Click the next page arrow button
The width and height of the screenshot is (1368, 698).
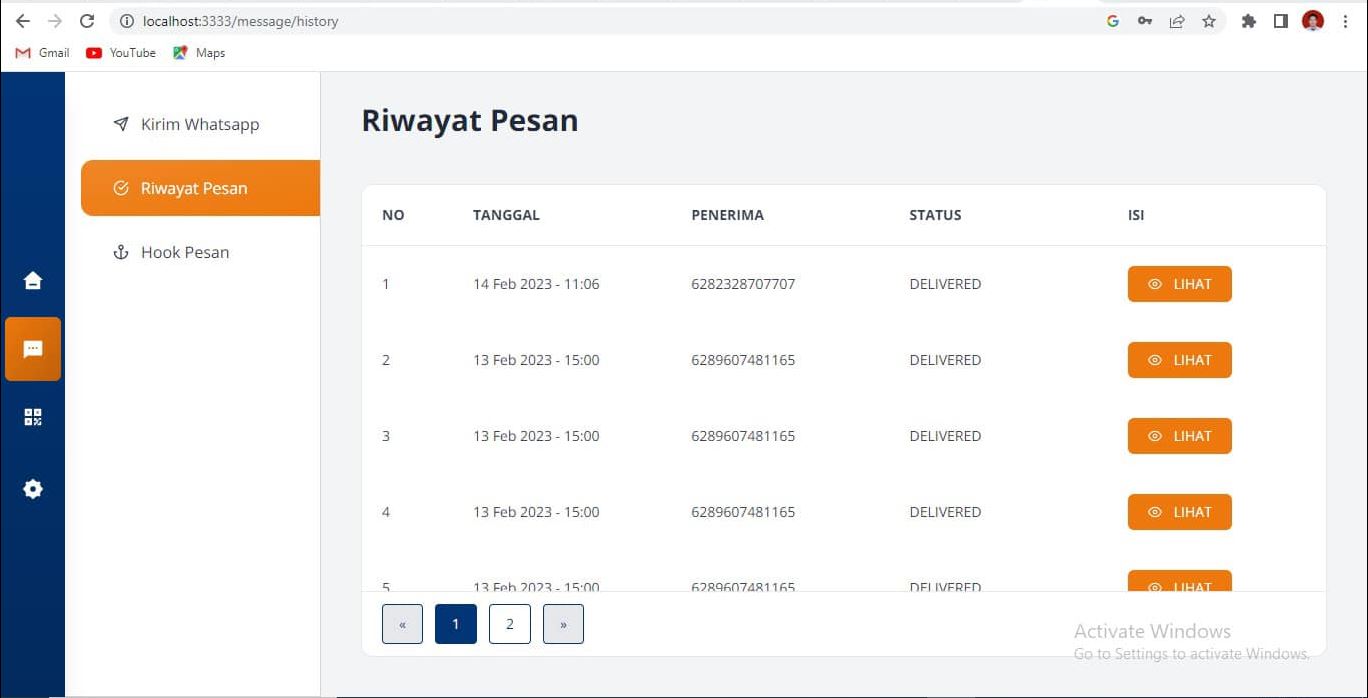tap(563, 624)
